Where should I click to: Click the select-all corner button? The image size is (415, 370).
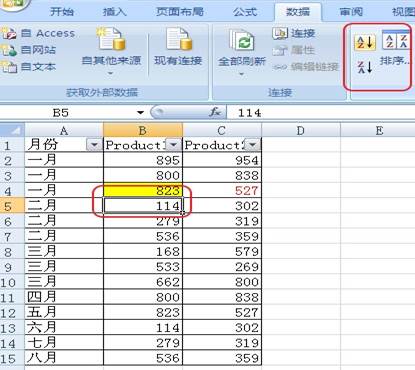coord(12,130)
